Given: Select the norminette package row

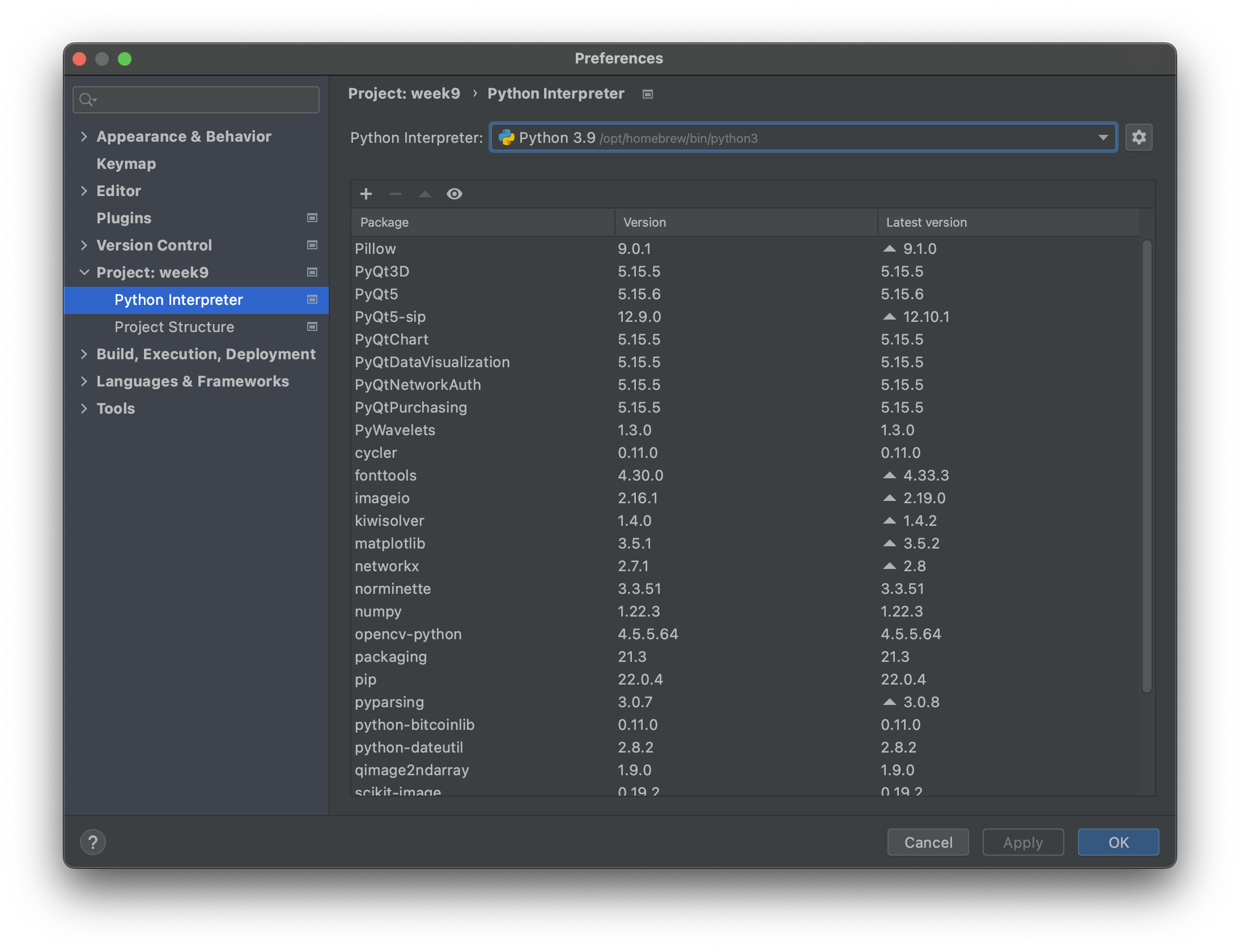Looking at the screenshot, I should pos(745,588).
